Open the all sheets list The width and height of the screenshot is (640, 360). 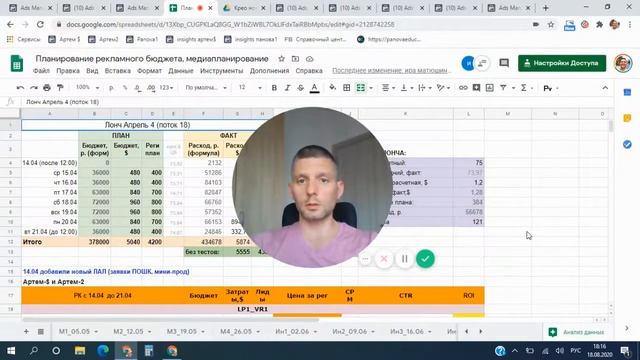(41, 331)
